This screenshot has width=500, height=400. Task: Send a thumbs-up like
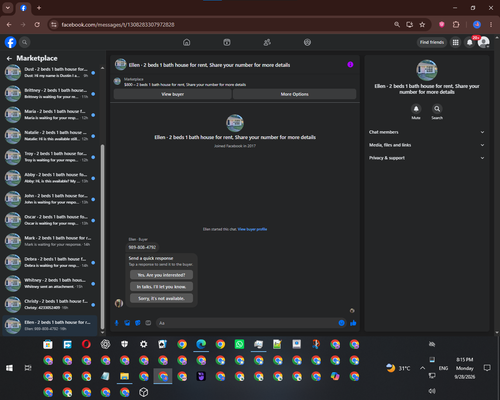pos(353,323)
